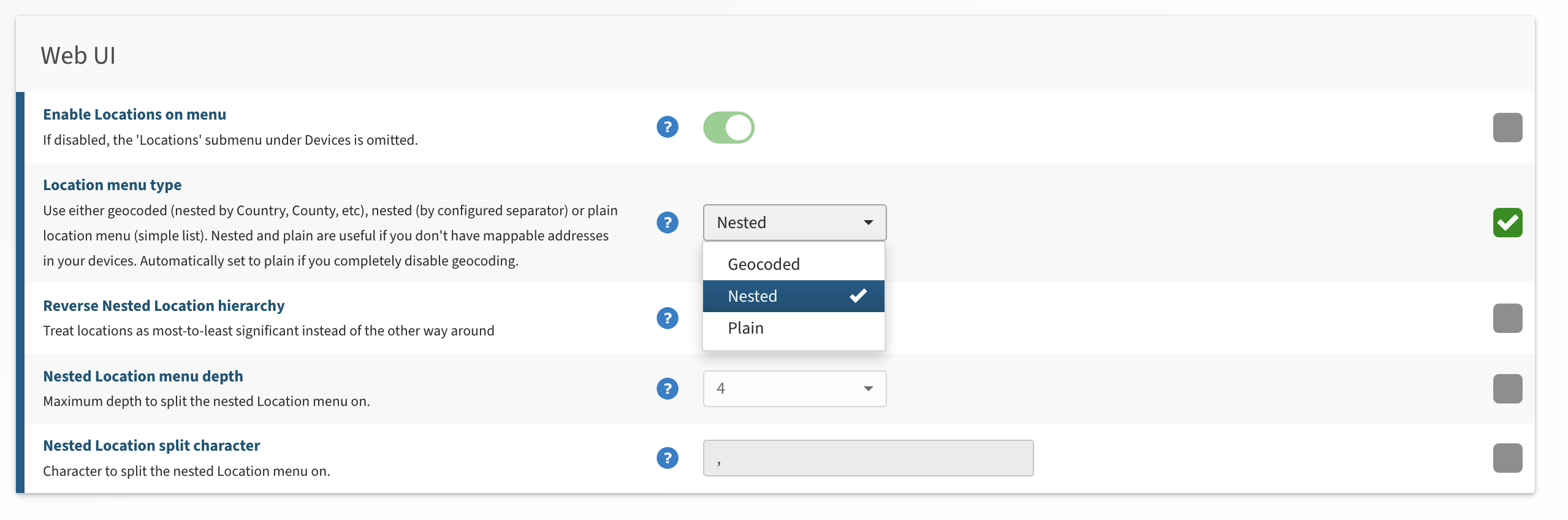Image resolution: width=1568 pixels, height=520 pixels.
Task: Click gray reset square for Enable Locations row
Action: coord(1507,128)
